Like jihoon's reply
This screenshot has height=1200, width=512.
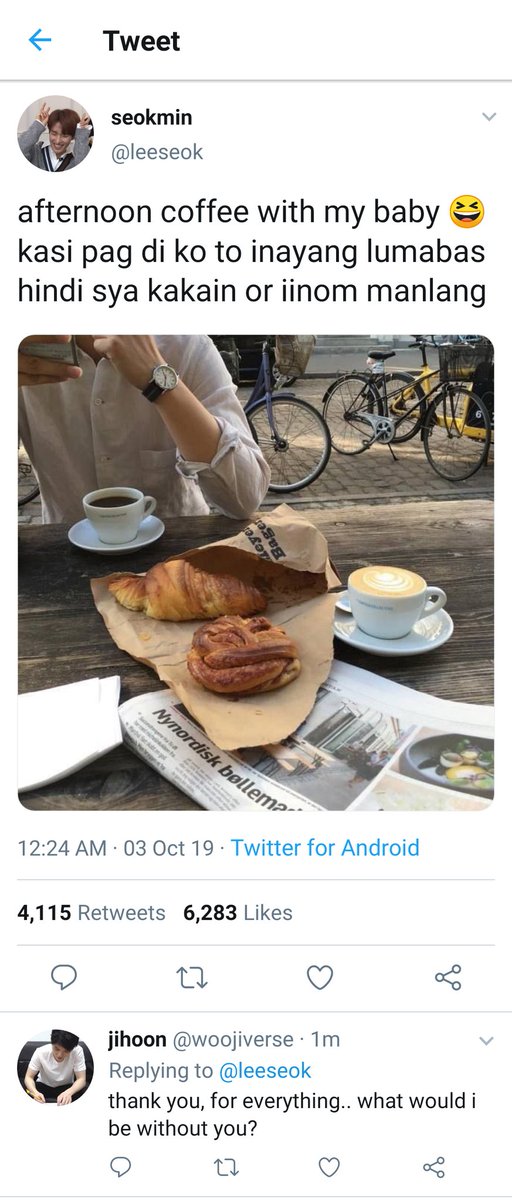tap(329, 1167)
